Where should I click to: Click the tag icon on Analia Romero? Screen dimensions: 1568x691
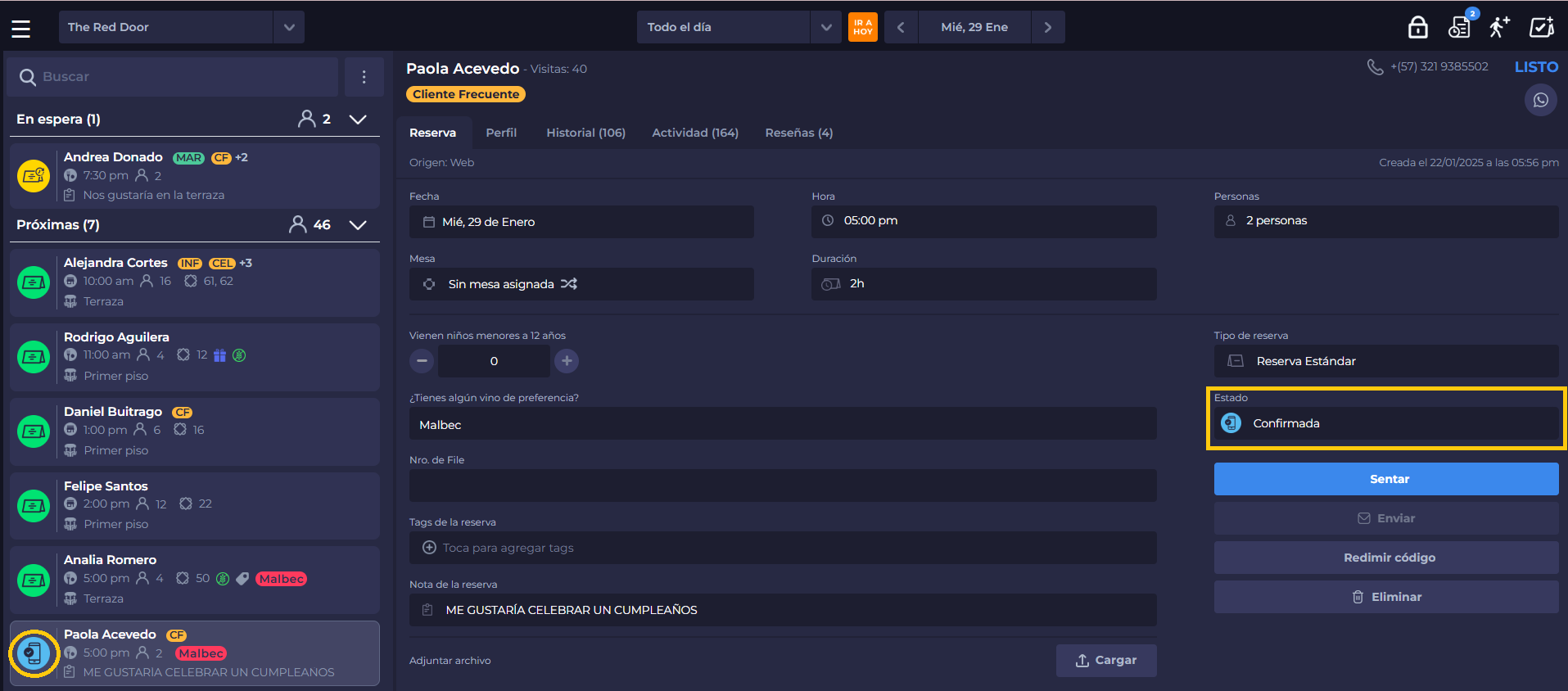242,579
